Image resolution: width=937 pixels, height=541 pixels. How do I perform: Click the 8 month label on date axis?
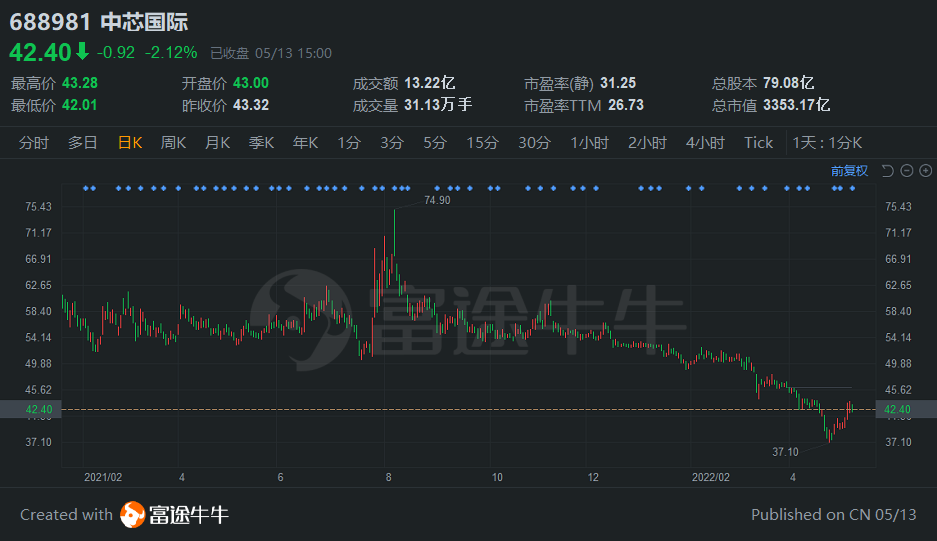coord(388,477)
